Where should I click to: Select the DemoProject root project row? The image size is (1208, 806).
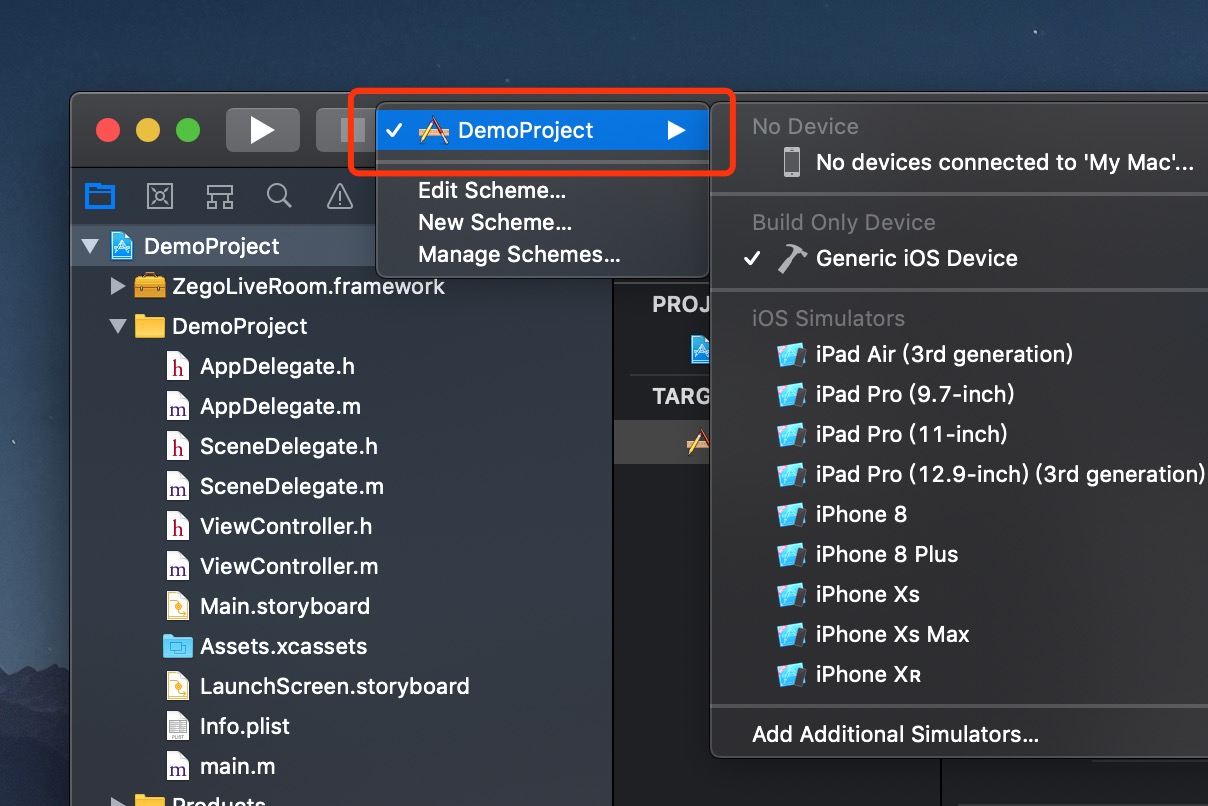click(341, 246)
